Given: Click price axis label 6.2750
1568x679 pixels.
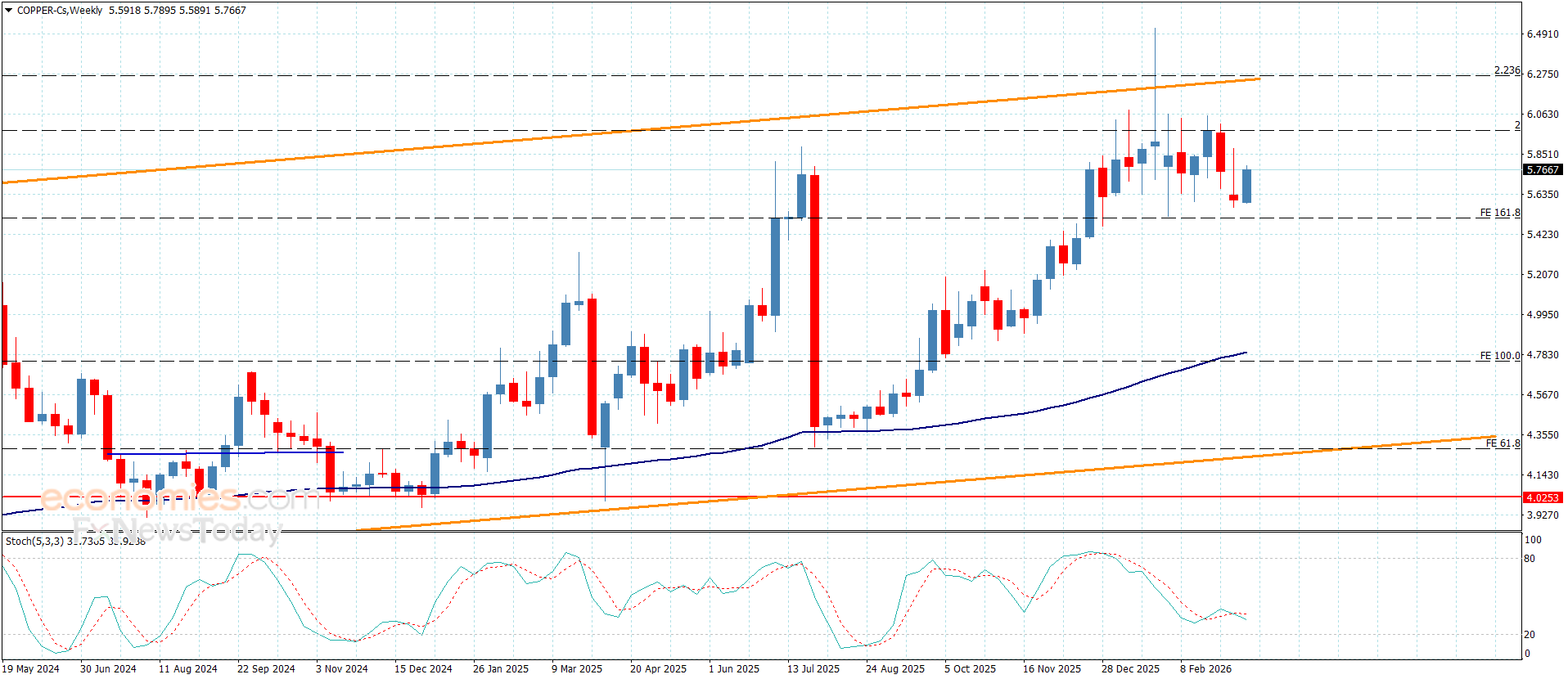Looking at the screenshot, I should pyautogui.click(x=1543, y=74).
